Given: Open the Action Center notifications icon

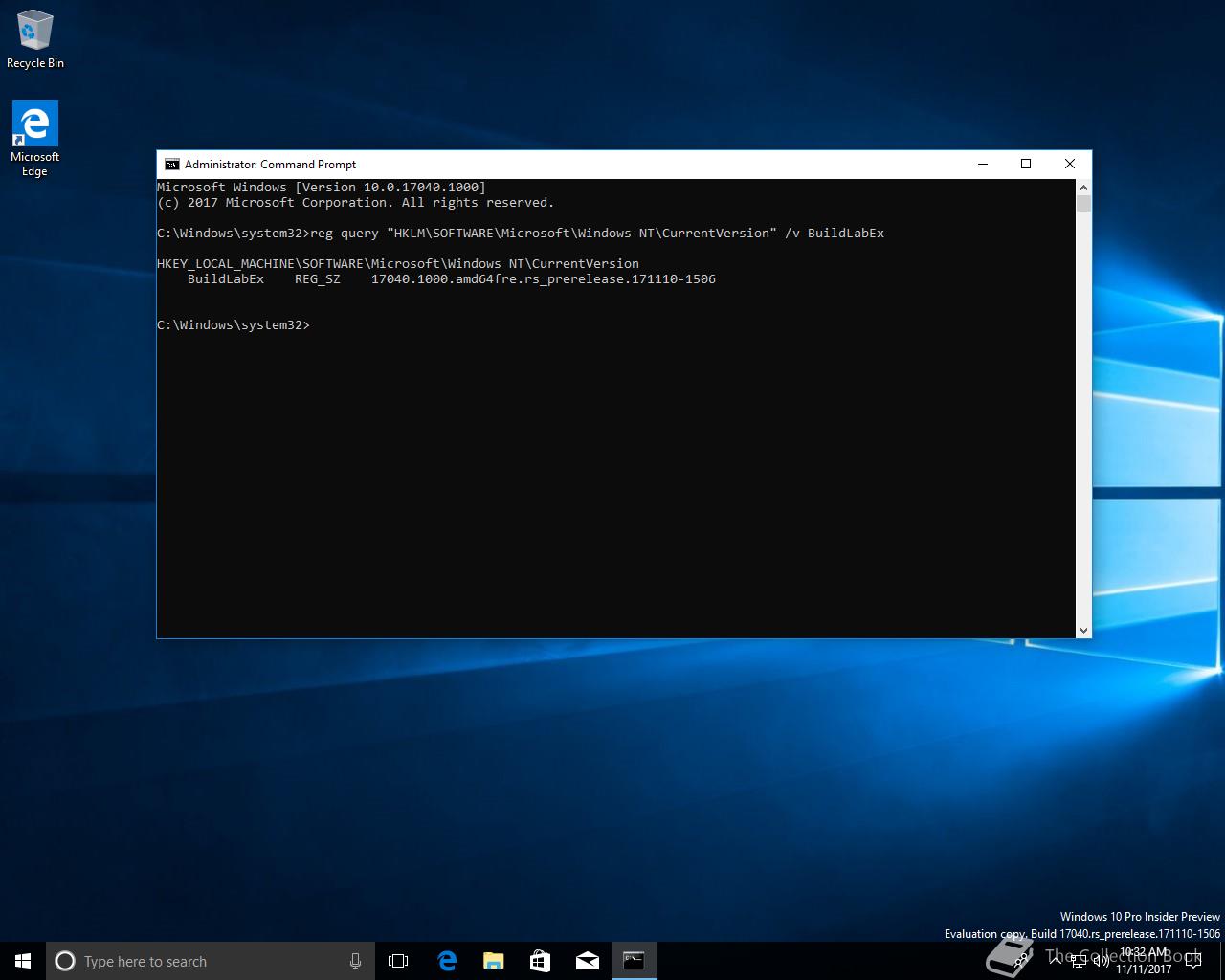Looking at the screenshot, I should (1192, 961).
